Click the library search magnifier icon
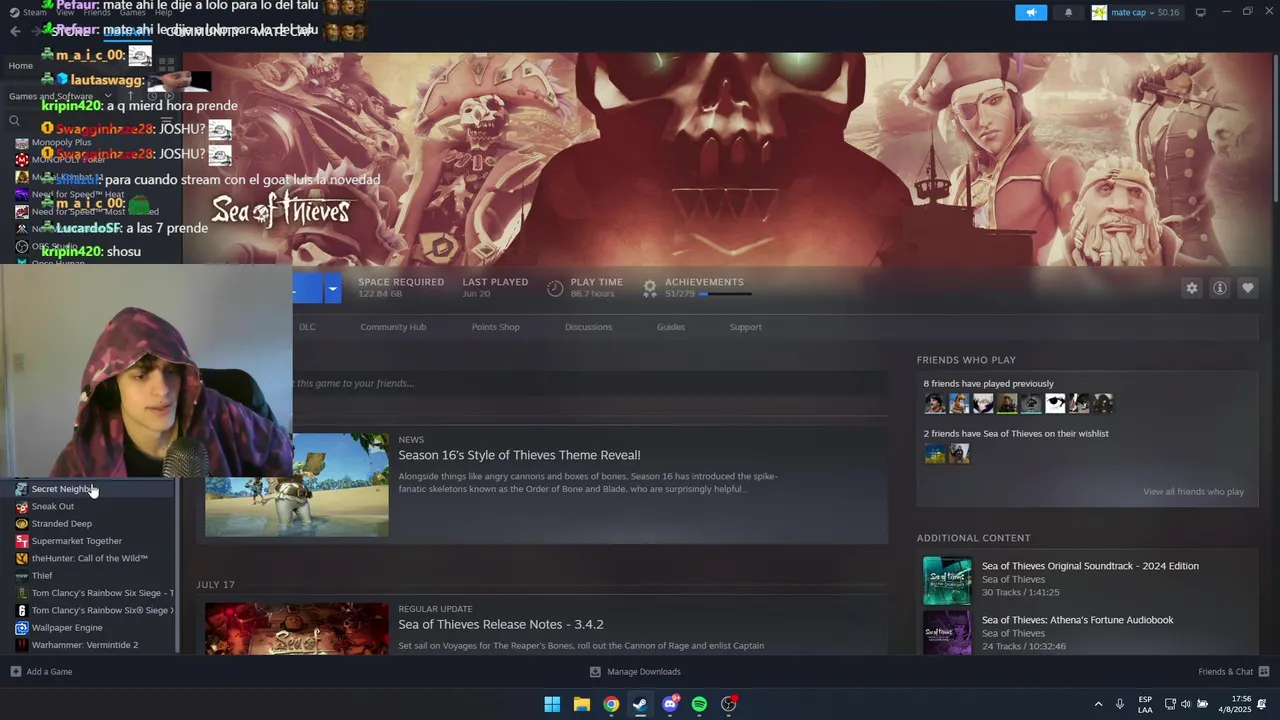The height and width of the screenshot is (720, 1280). click(x=14, y=121)
